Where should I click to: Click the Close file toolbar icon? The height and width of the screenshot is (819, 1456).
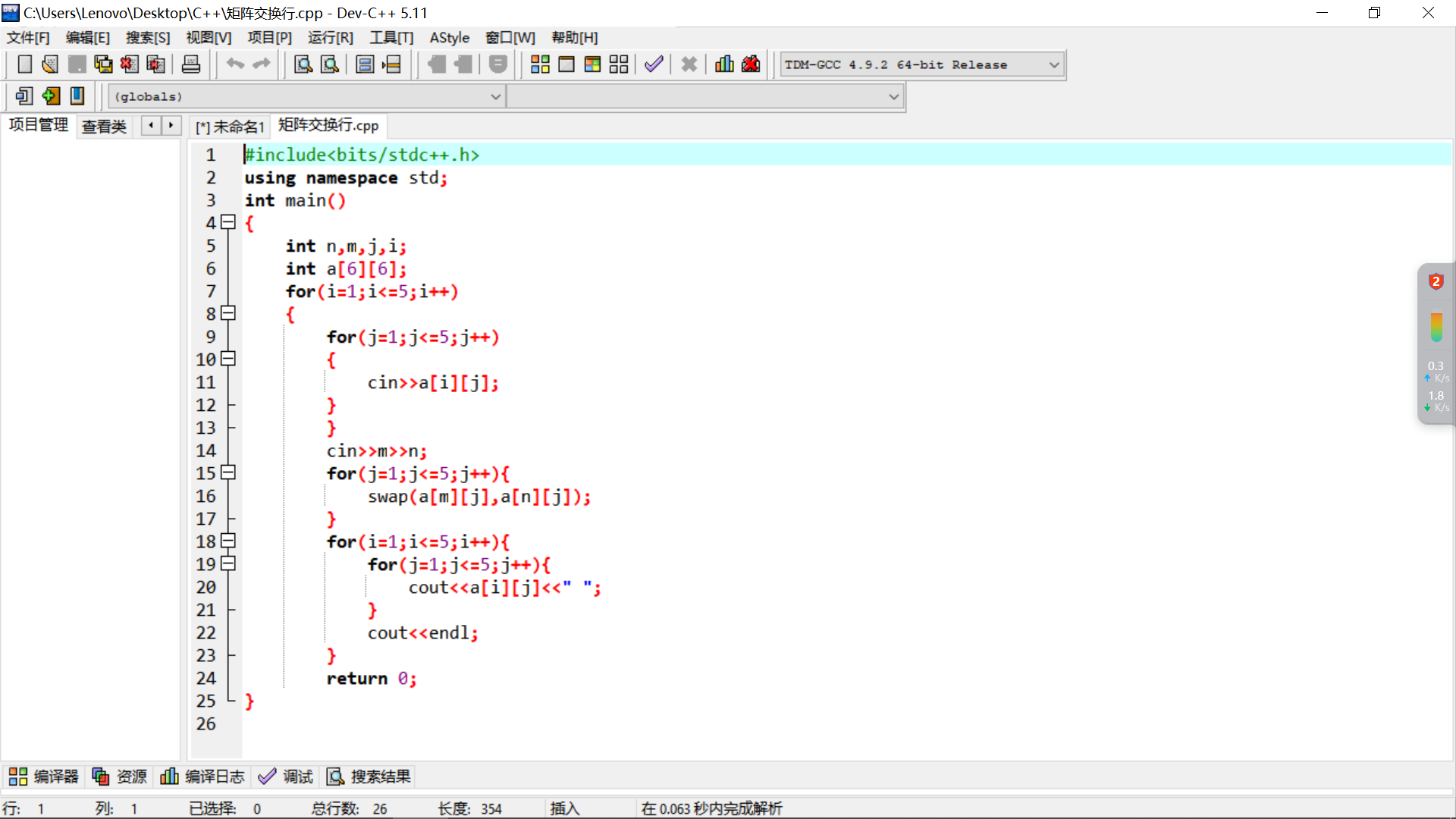coord(129,64)
